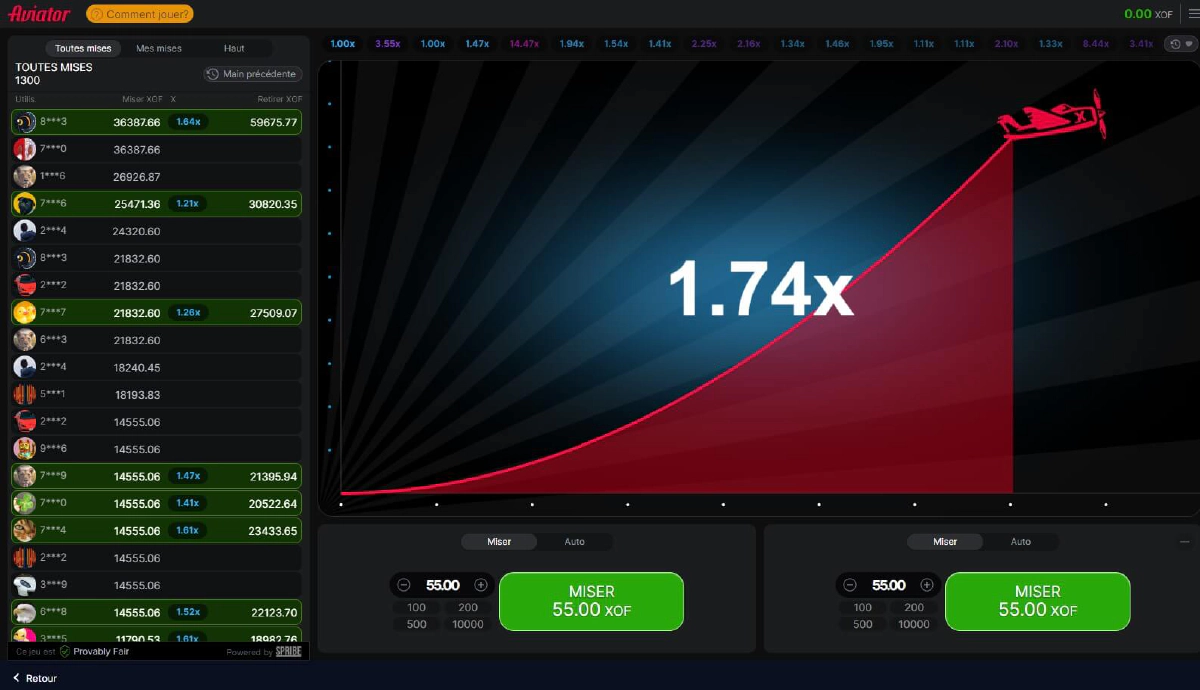Choose 100 quick bet in second panel
1200x690 pixels.
pyautogui.click(x=863, y=607)
